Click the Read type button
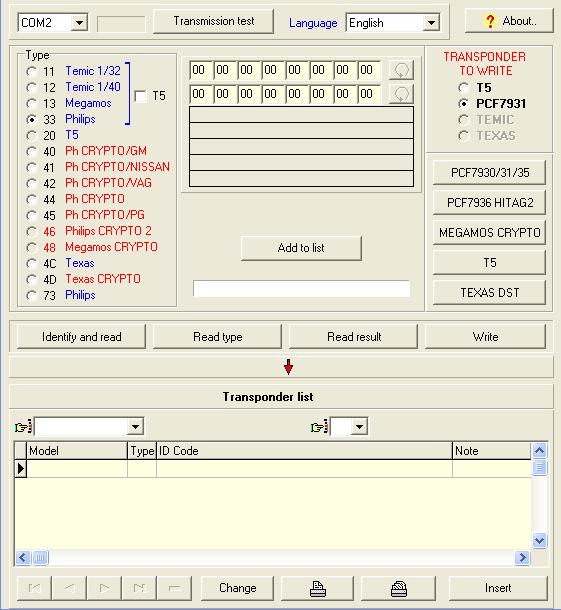Image resolution: width=561 pixels, height=610 pixels. [217, 337]
